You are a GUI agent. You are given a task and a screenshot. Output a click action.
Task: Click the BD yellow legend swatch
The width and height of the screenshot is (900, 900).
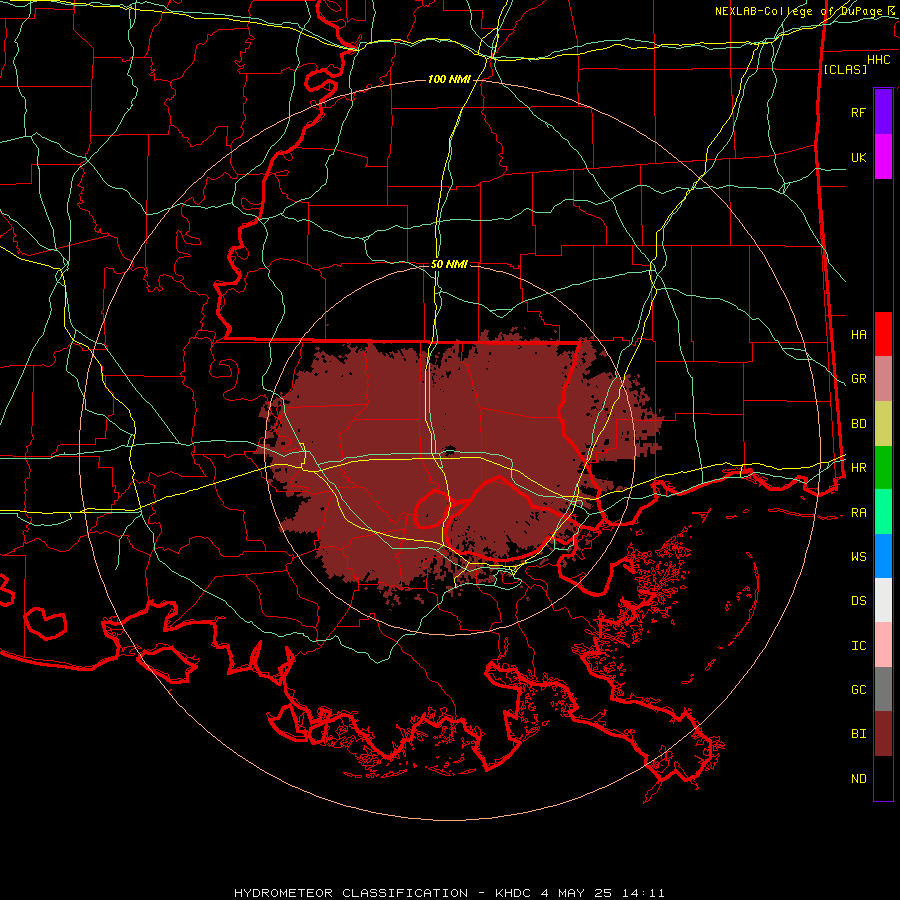[x=883, y=424]
